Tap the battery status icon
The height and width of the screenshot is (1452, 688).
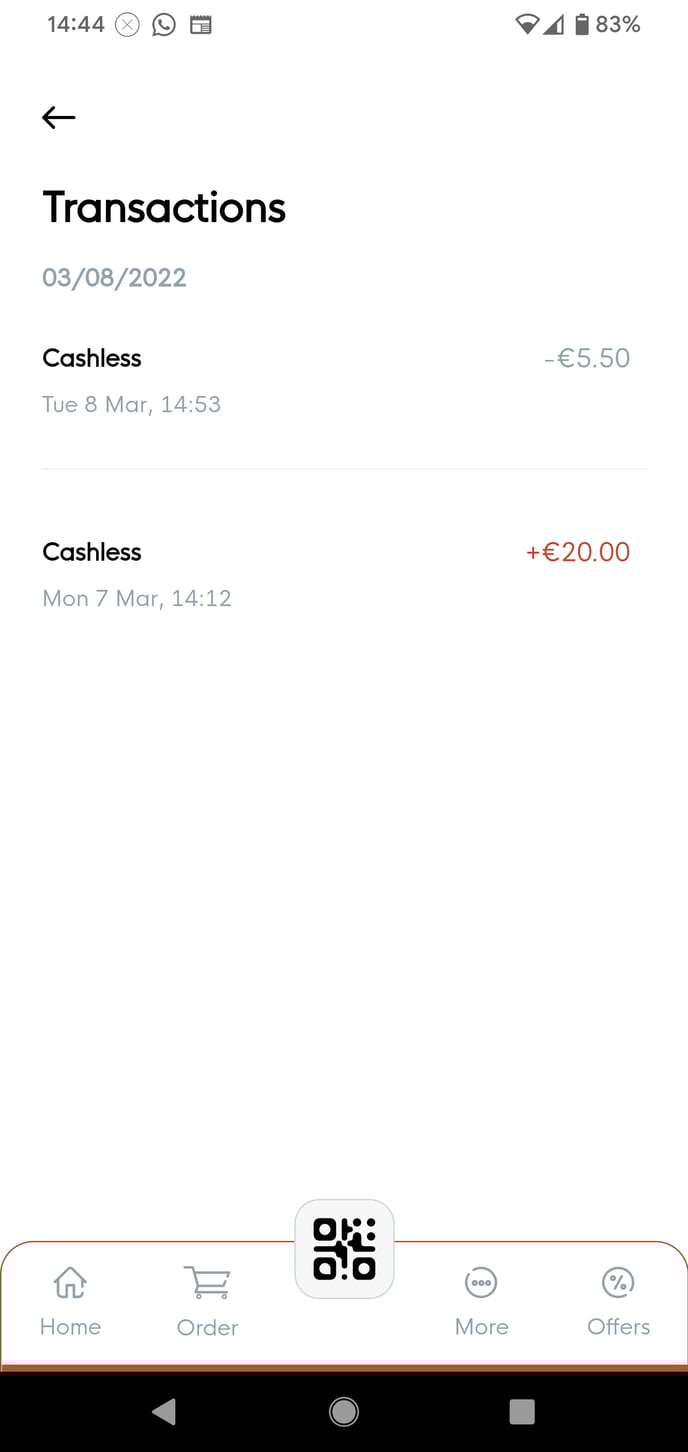coord(582,25)
